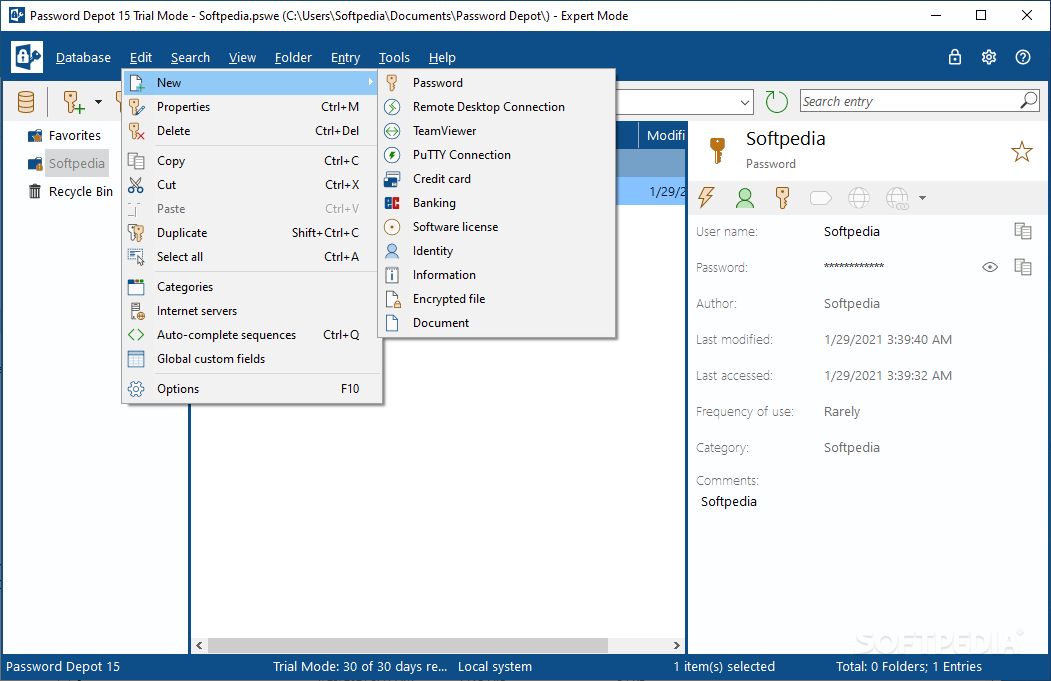This screenshot has width=1051, height=681.
Task: Choose Select all in Edit menu
Action: (x=251, y=257)
